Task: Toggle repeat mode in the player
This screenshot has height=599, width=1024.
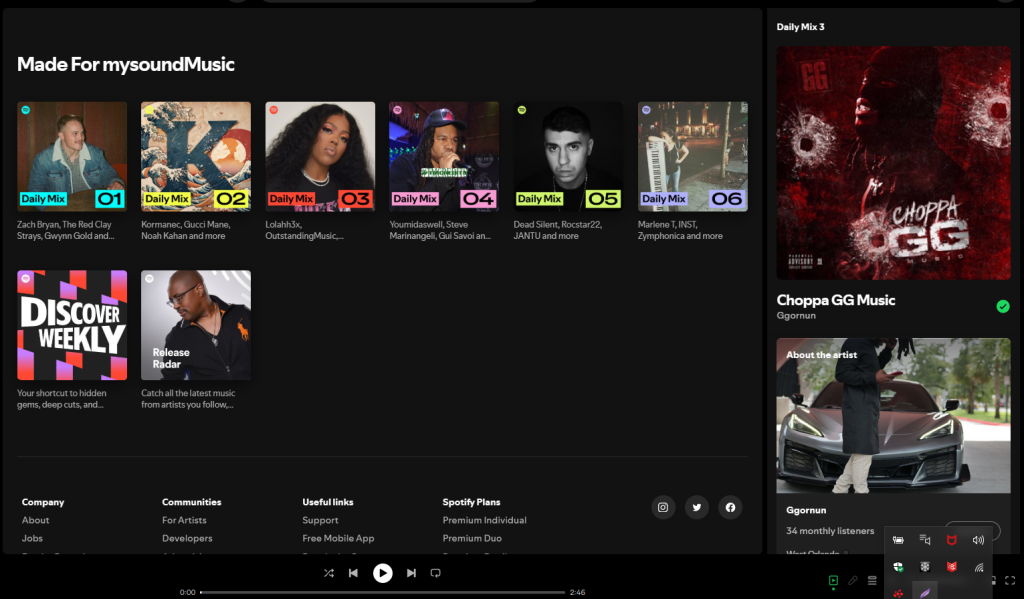Action: (x=436, y=573)
